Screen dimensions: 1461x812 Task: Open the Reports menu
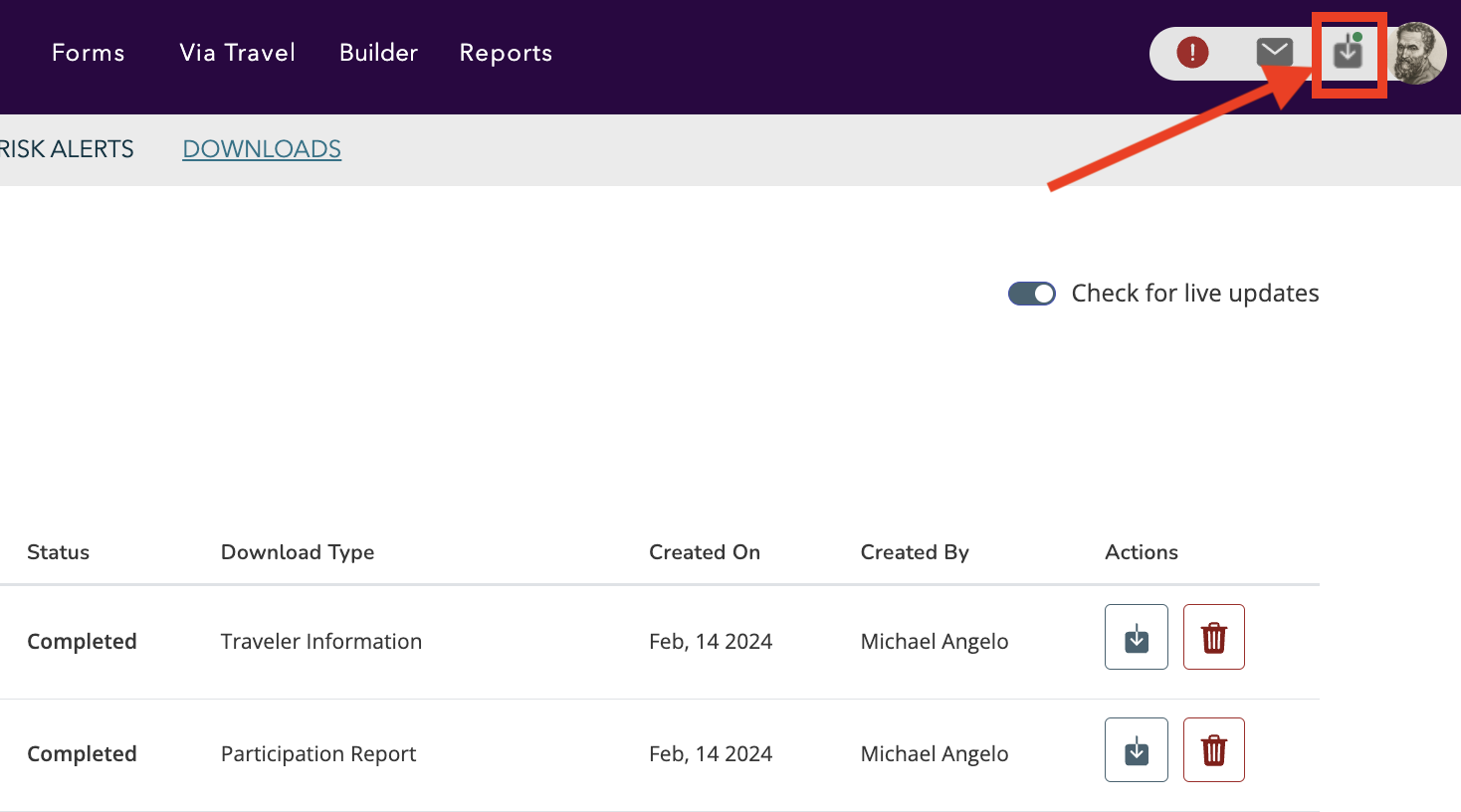(x=506, y=53)
